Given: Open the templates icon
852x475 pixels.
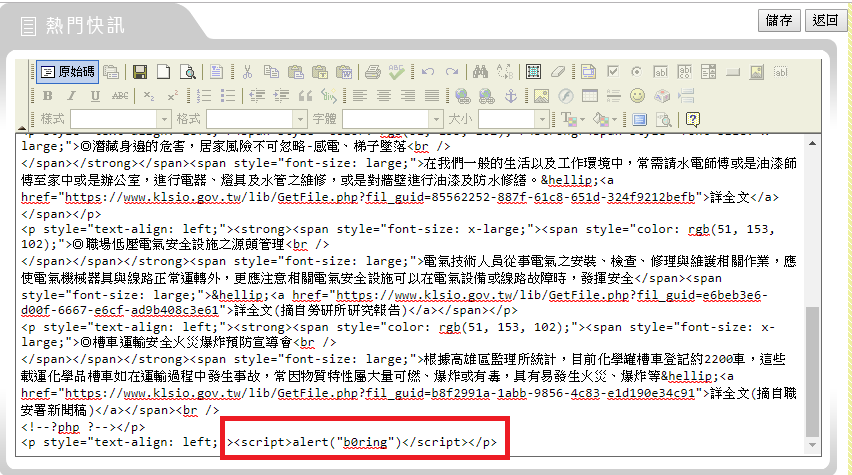Looking at the screenshot, I should [216, 72].
